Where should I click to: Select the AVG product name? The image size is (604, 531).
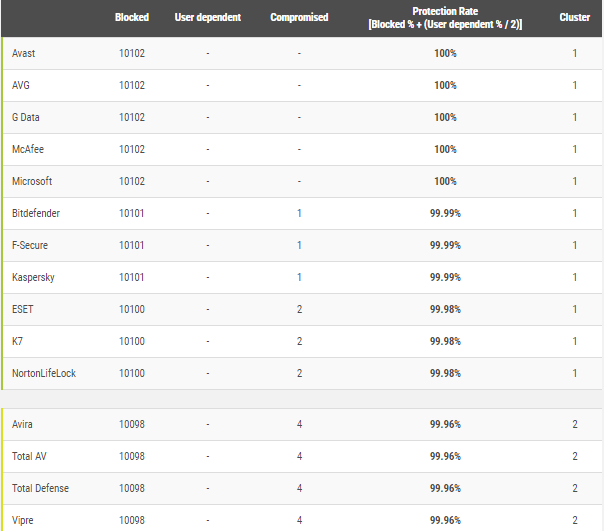pos(21,85)
